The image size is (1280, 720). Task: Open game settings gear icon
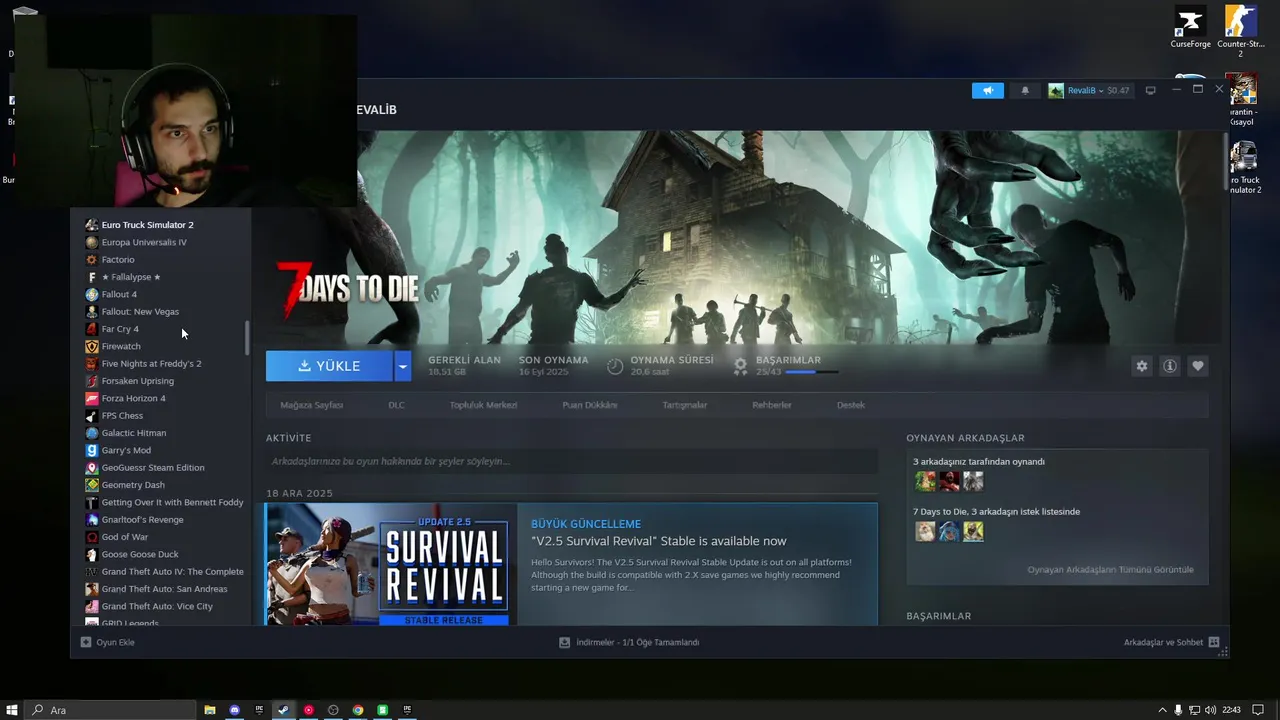1142,366
